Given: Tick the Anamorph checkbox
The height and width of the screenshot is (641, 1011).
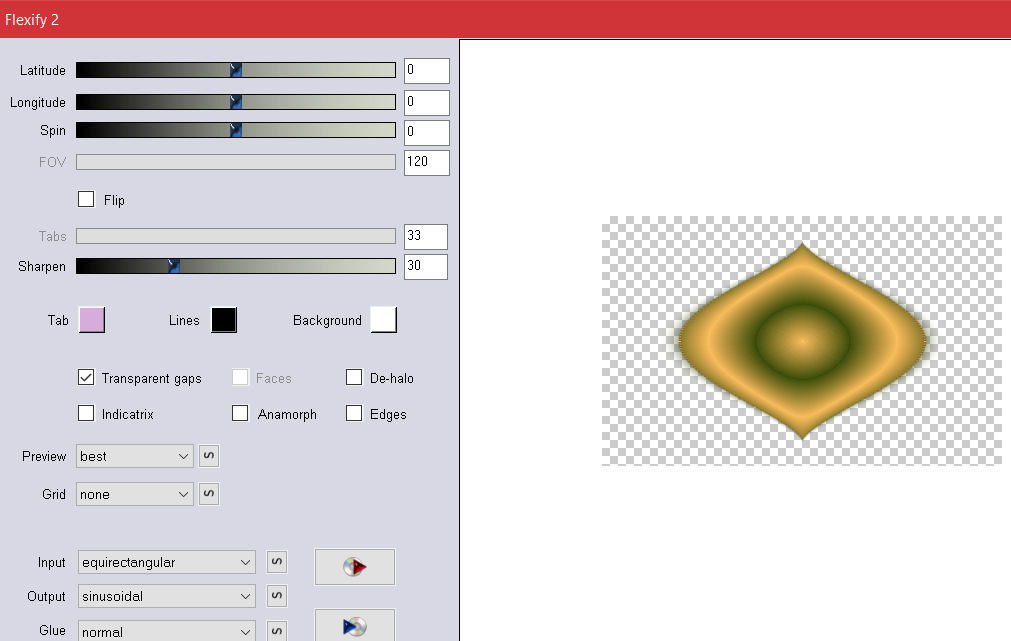Looking at the screenshot, I should pyautogui.click(x=240, y=414).
